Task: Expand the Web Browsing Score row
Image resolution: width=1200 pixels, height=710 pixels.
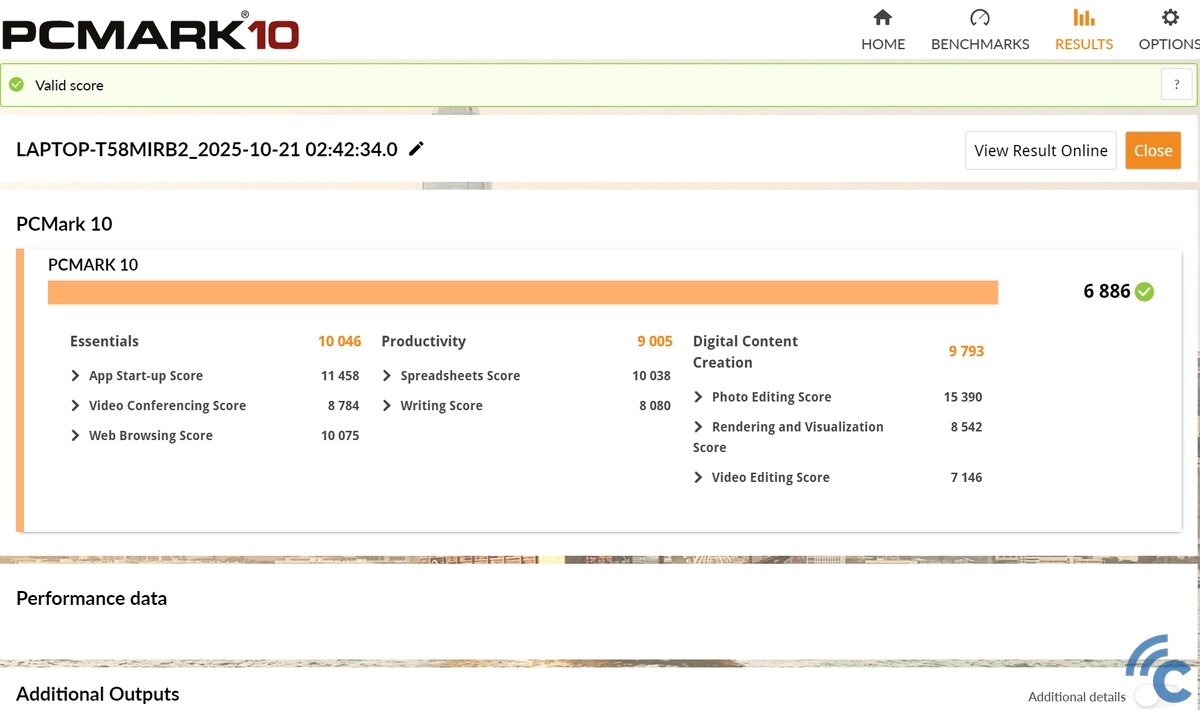Action: coord(76,436)
